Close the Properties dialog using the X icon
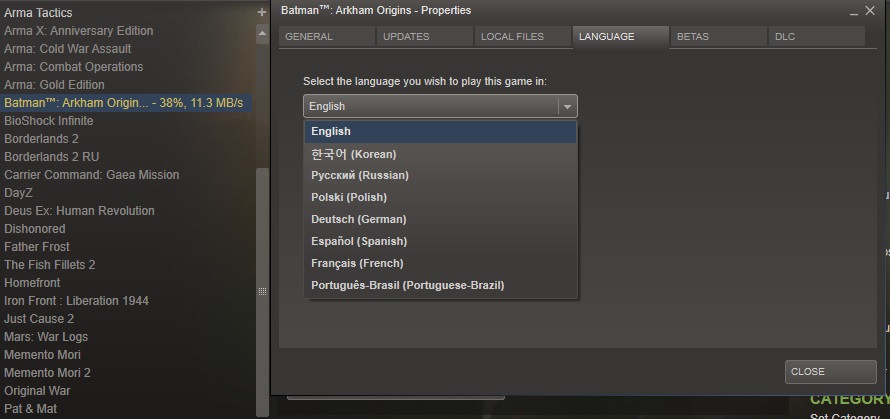This screenshot has width=890, height=419. [873, 11]
